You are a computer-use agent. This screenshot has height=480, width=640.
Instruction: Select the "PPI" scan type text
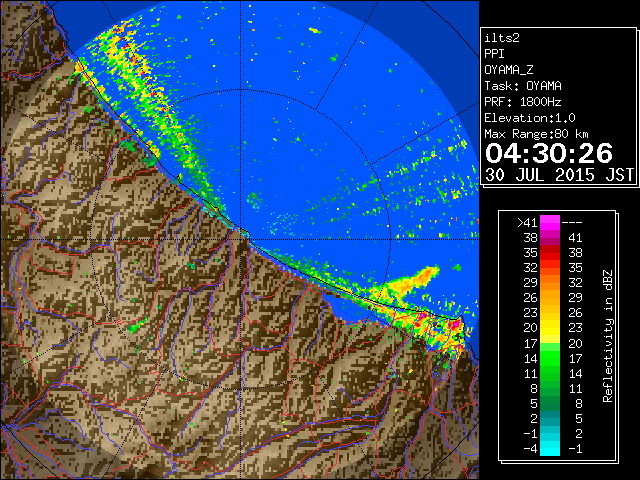(494, 54)
